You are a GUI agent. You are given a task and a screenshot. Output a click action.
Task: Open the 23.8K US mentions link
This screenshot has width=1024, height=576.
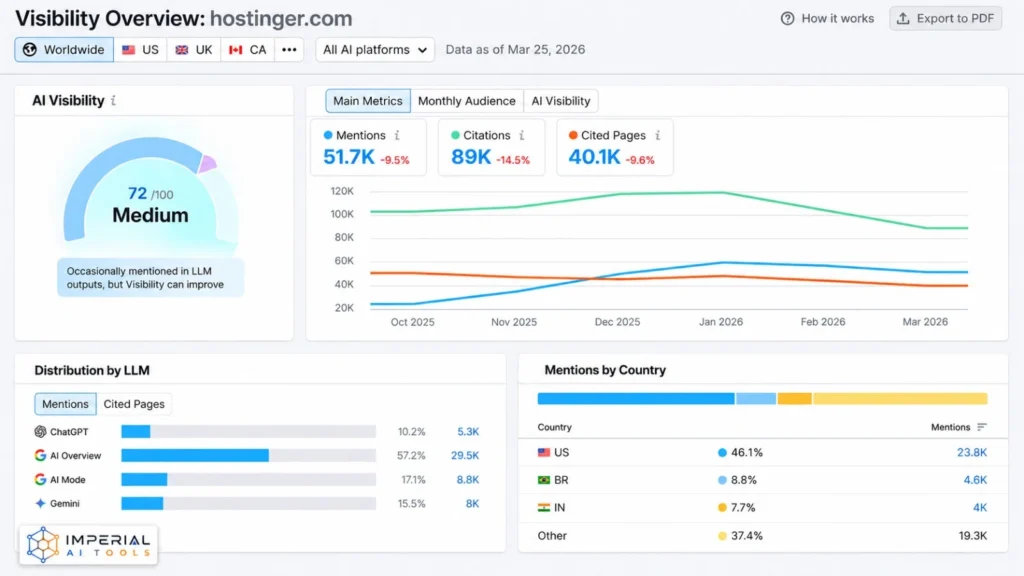[972, 453]
